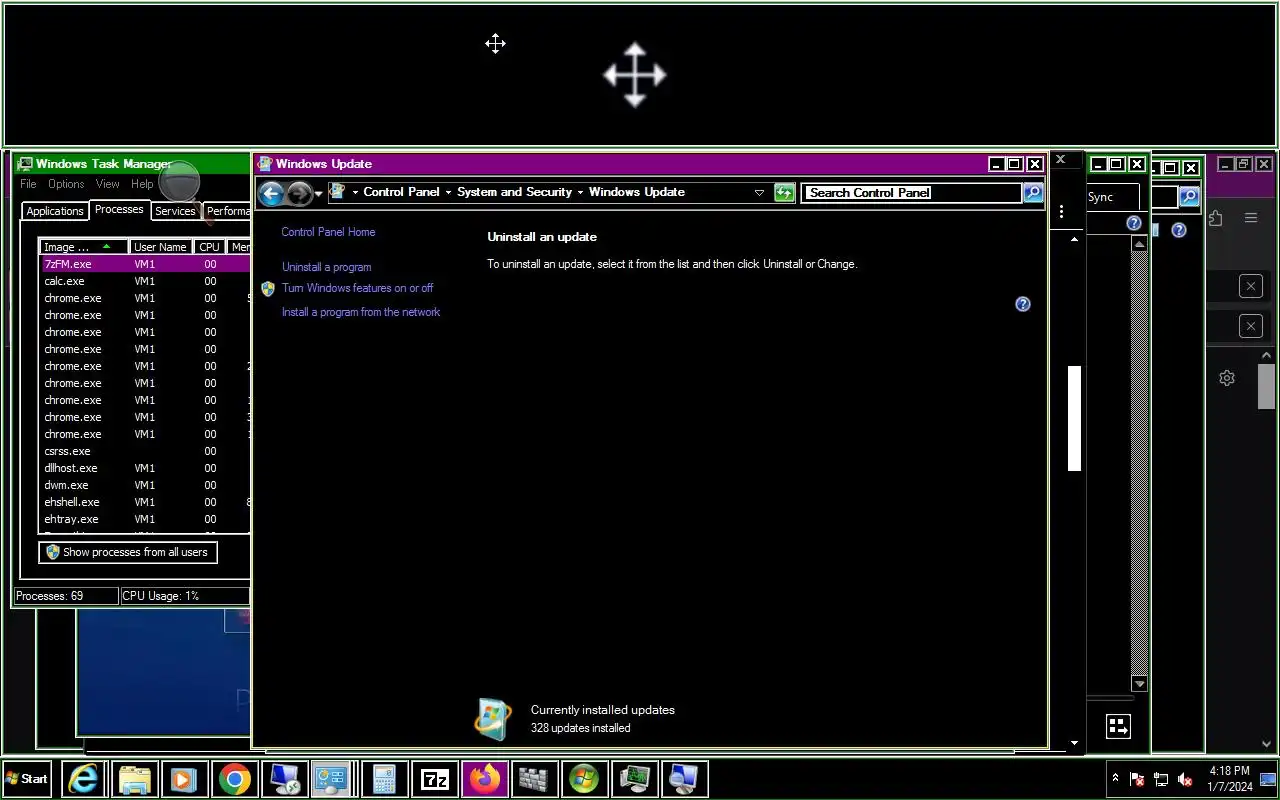Viewport: 1280px width, 800px height.
Task: Open Firefox extensions puzzle icon
Action: (1215, 218)
